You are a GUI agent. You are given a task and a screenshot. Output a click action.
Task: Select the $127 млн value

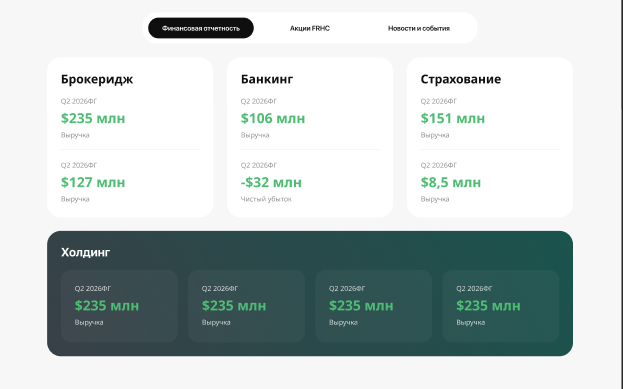point(93,182)
